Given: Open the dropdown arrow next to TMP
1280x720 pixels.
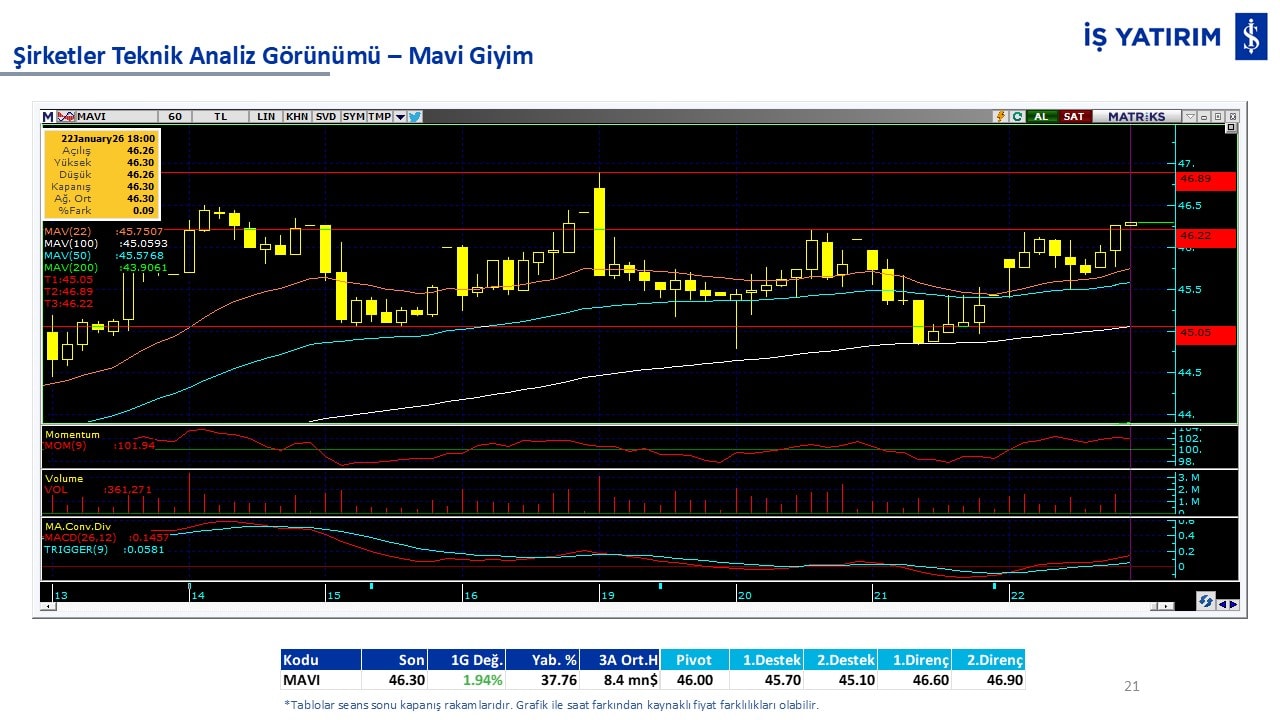Looking at the screenshot, I should coord(400,117).
